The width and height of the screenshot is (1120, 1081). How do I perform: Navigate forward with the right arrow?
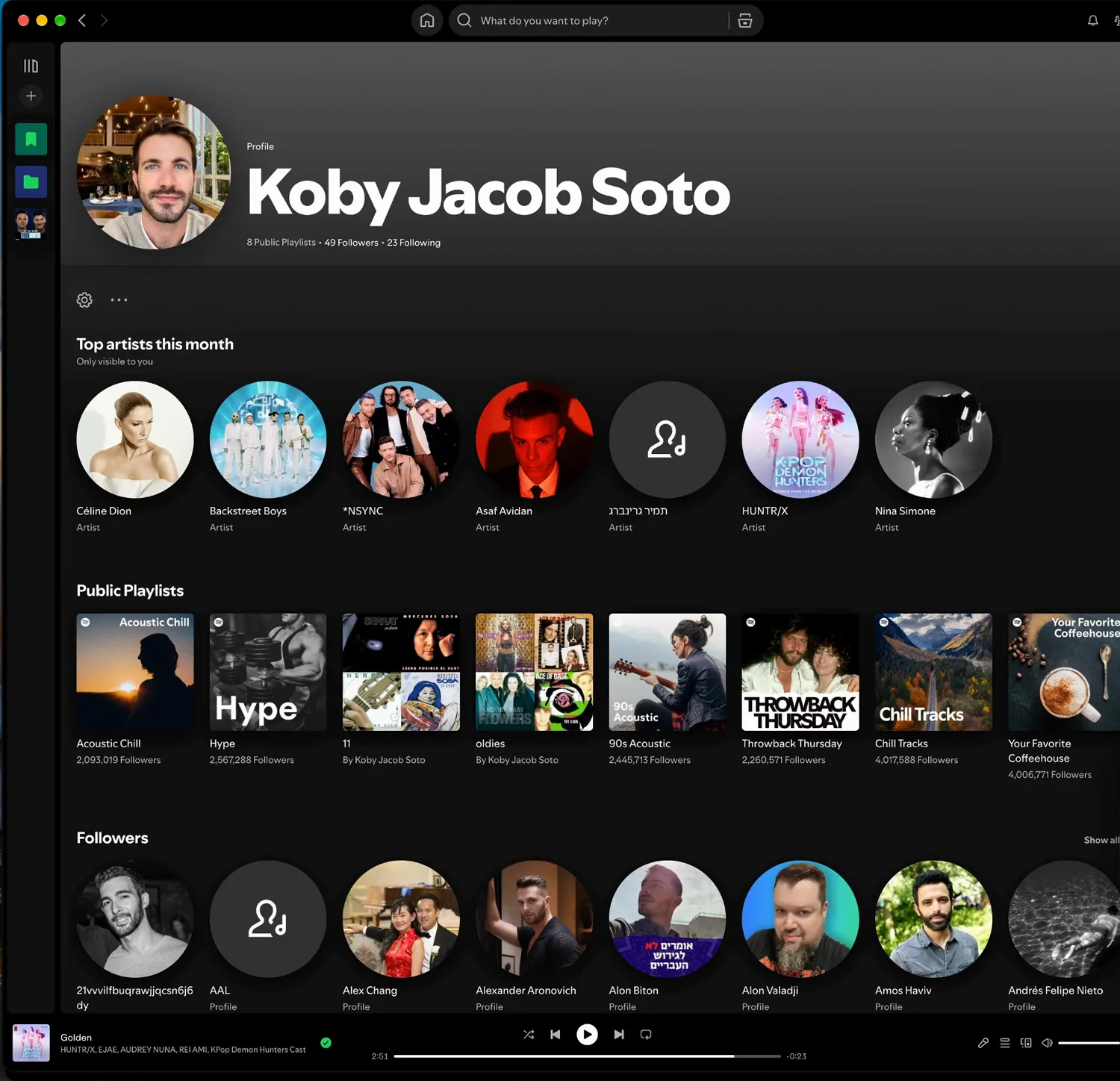(104, 20)
